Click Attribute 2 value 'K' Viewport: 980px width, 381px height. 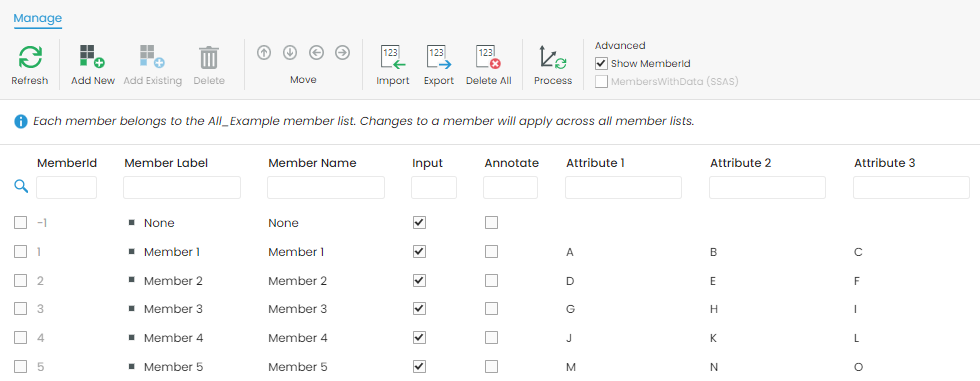point(713,338)
